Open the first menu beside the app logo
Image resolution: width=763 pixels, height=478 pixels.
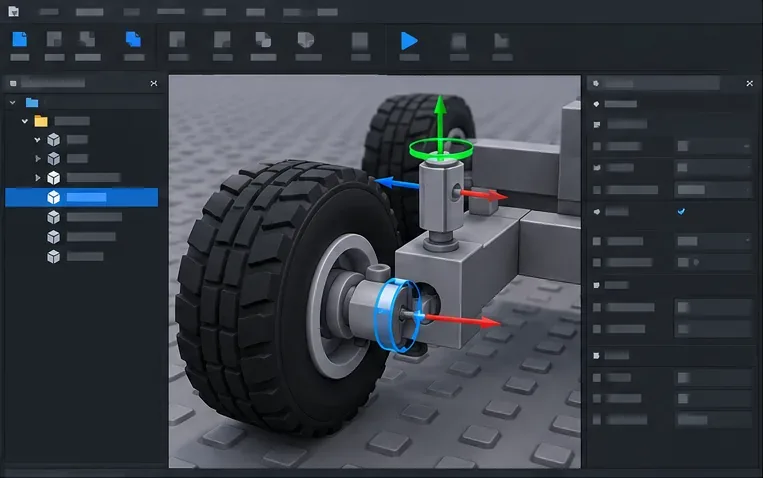pos(49,12)
